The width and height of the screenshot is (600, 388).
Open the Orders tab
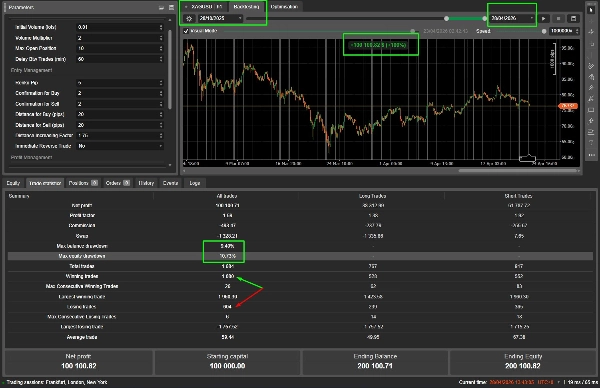tap(117, 183)
